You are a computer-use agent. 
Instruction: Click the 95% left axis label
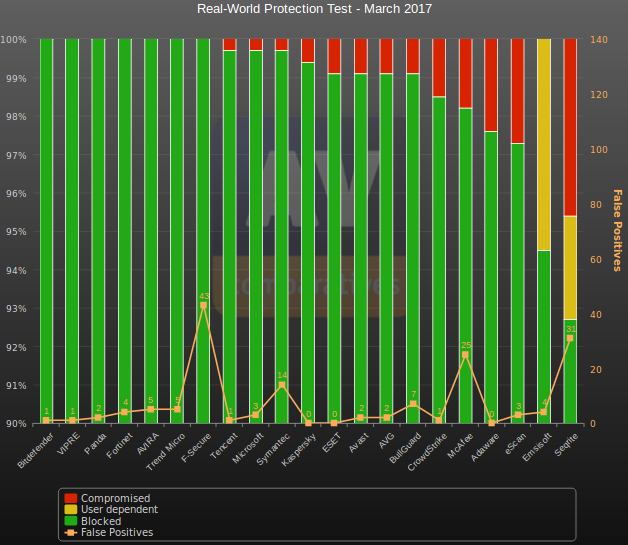16,232
